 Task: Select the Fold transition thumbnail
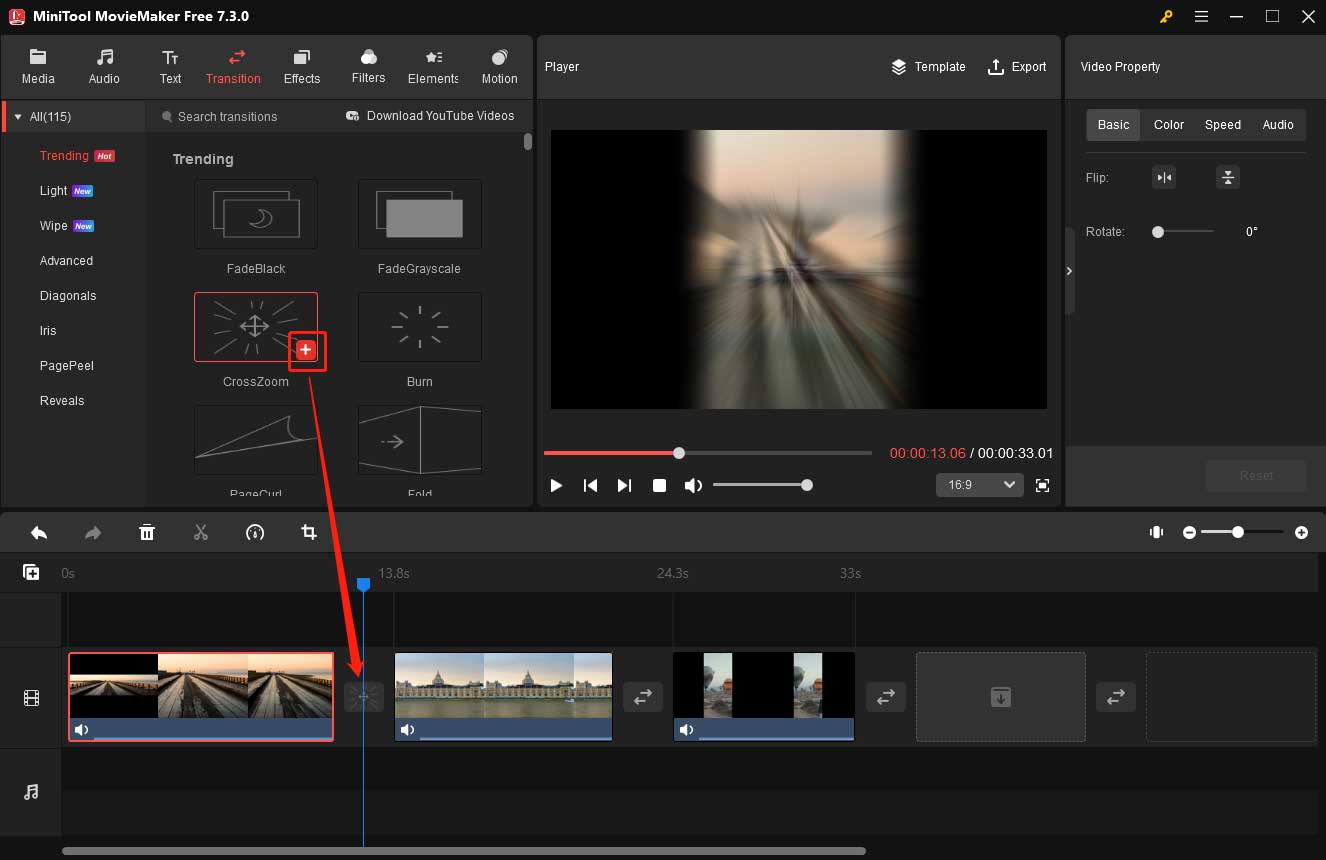click(x=420, y=440)
